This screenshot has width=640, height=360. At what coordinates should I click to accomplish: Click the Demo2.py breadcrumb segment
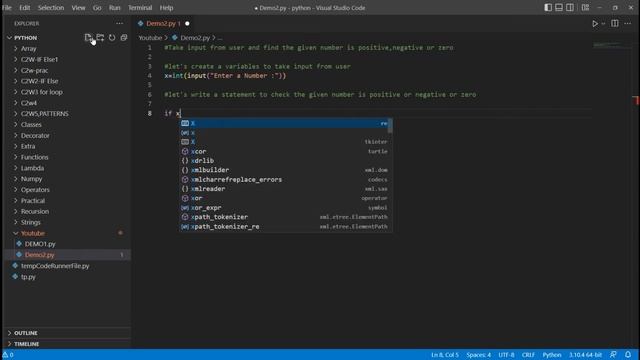(195, 38)
